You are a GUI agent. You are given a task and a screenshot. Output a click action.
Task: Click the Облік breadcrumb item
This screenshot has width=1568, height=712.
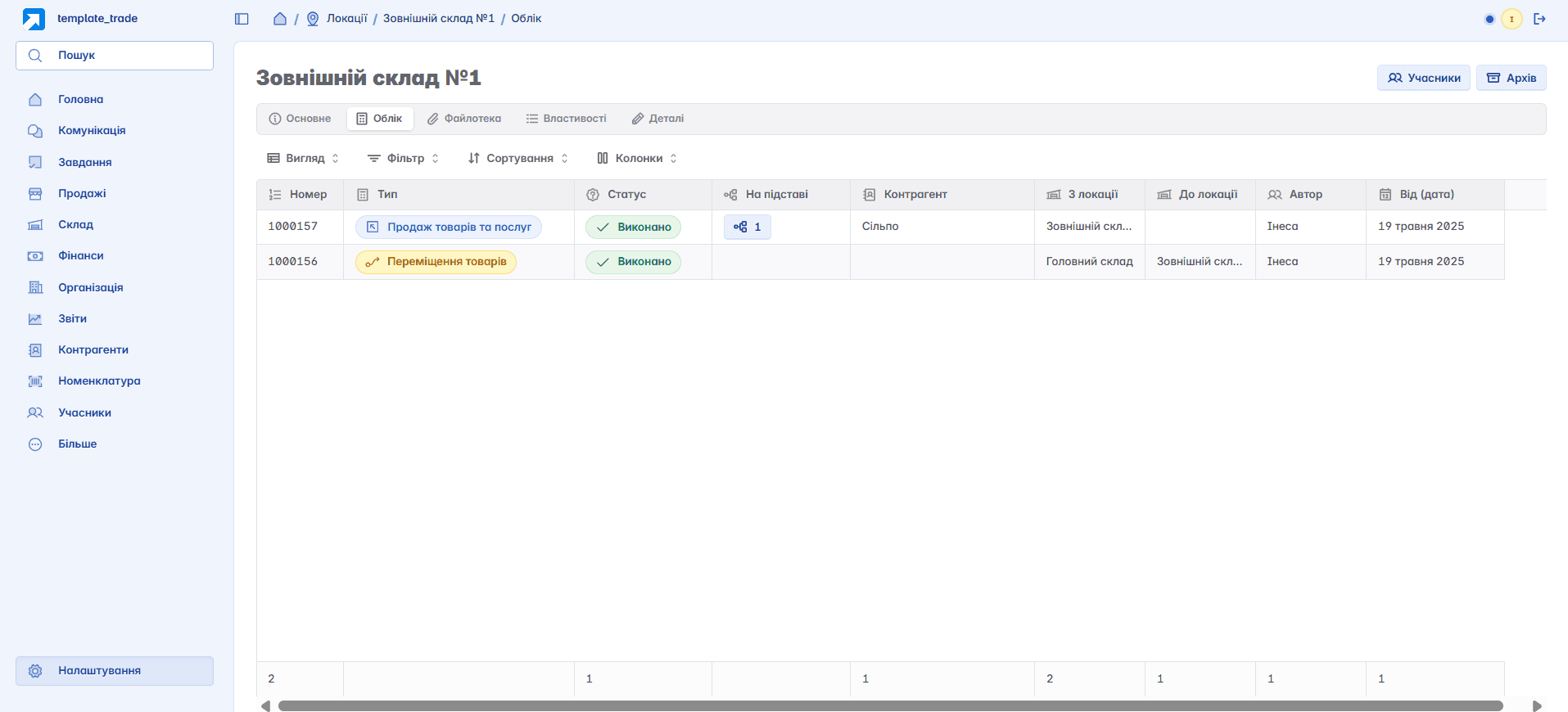coord(526,19)
